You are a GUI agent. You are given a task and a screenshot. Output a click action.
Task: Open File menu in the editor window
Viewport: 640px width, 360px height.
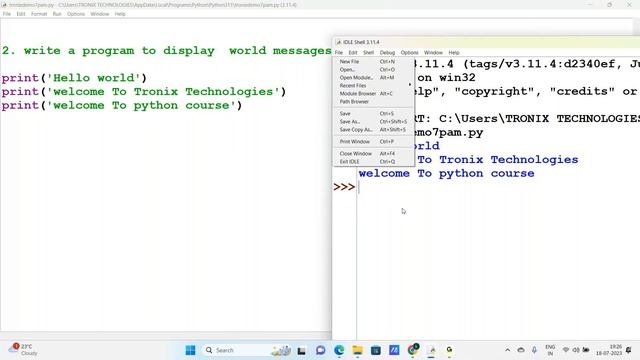coord(7,14)
